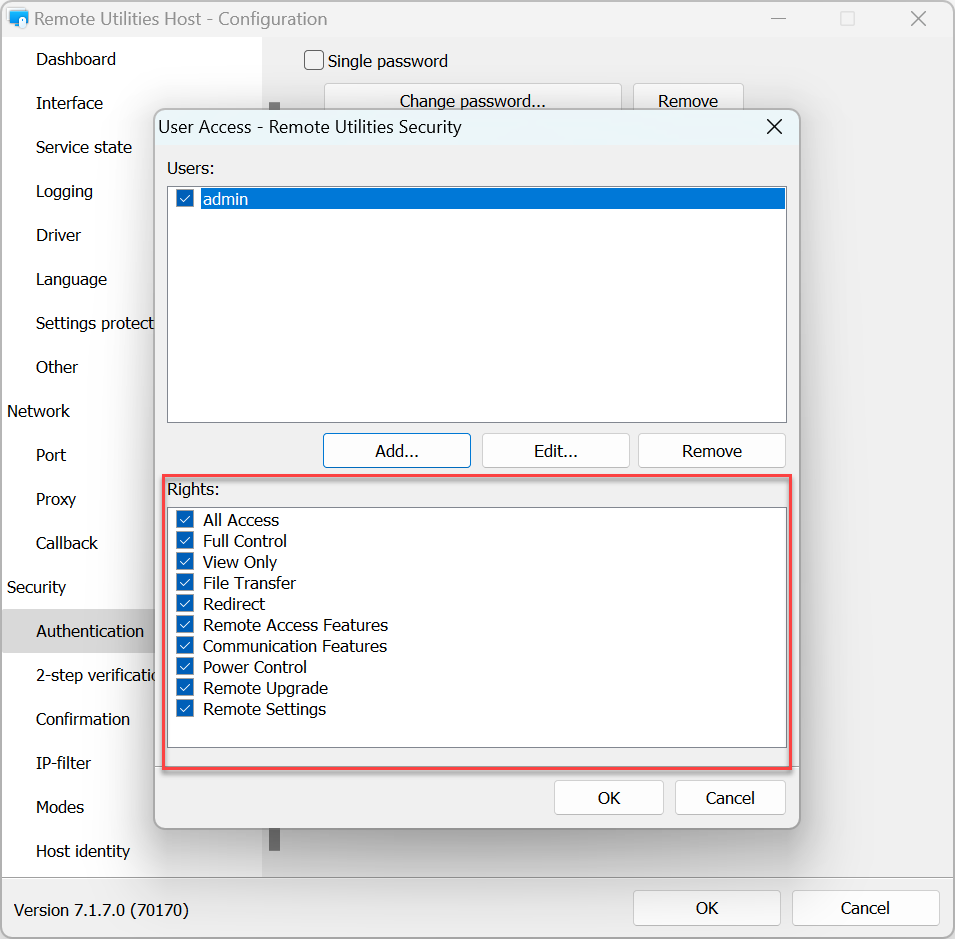Close the User Access dialog
Screen dimensions: 955x939
pos(773,127)
